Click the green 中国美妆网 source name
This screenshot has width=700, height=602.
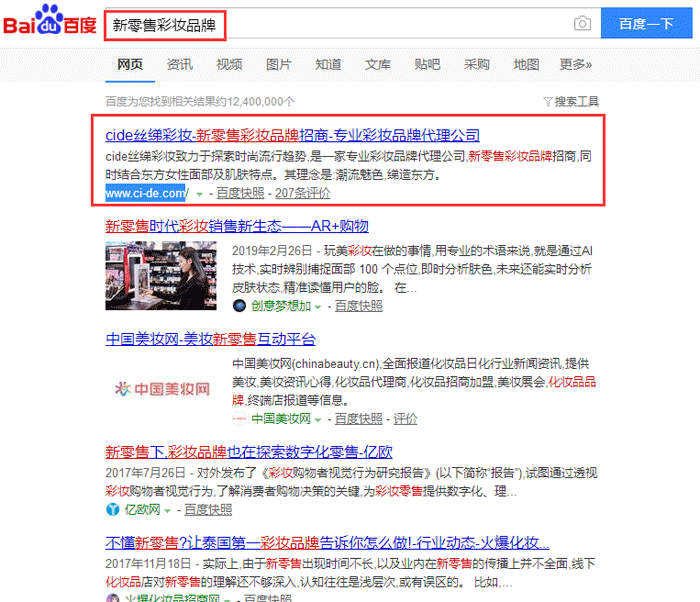click(x=281, y=419)
